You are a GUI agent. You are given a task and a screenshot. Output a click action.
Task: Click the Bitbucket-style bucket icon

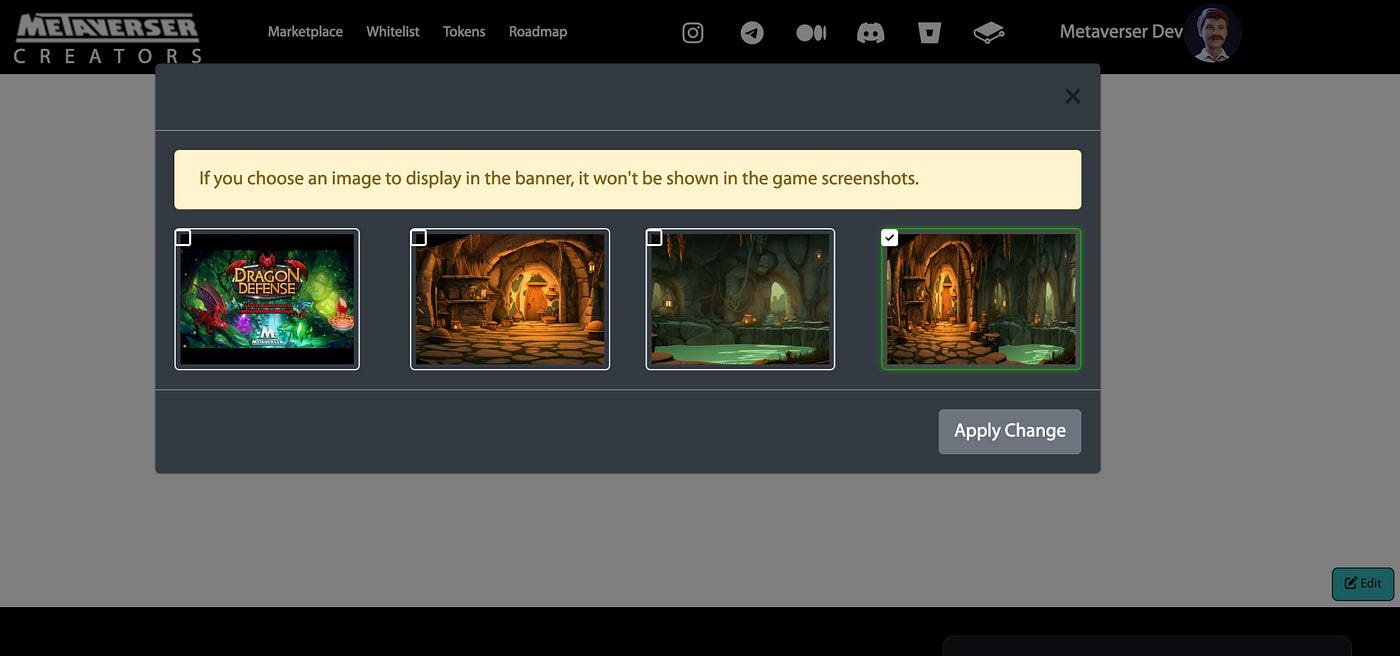tap(930, 33)
